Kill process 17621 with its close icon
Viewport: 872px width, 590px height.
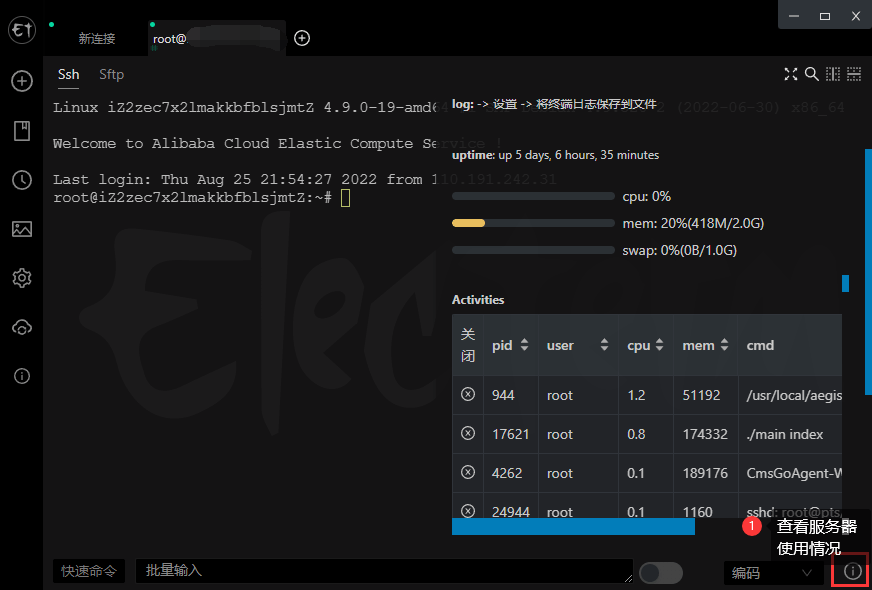click(468, 433)
